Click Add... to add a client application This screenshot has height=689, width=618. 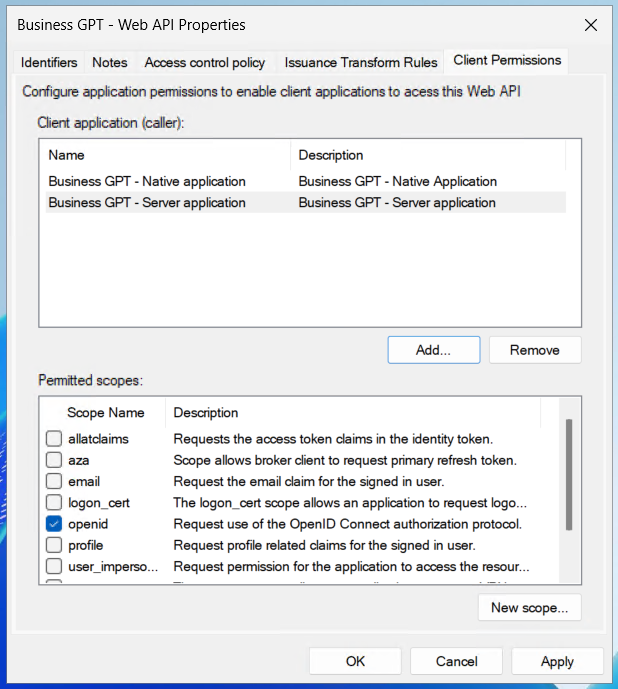pyautogui.click(x=434, y=350)
